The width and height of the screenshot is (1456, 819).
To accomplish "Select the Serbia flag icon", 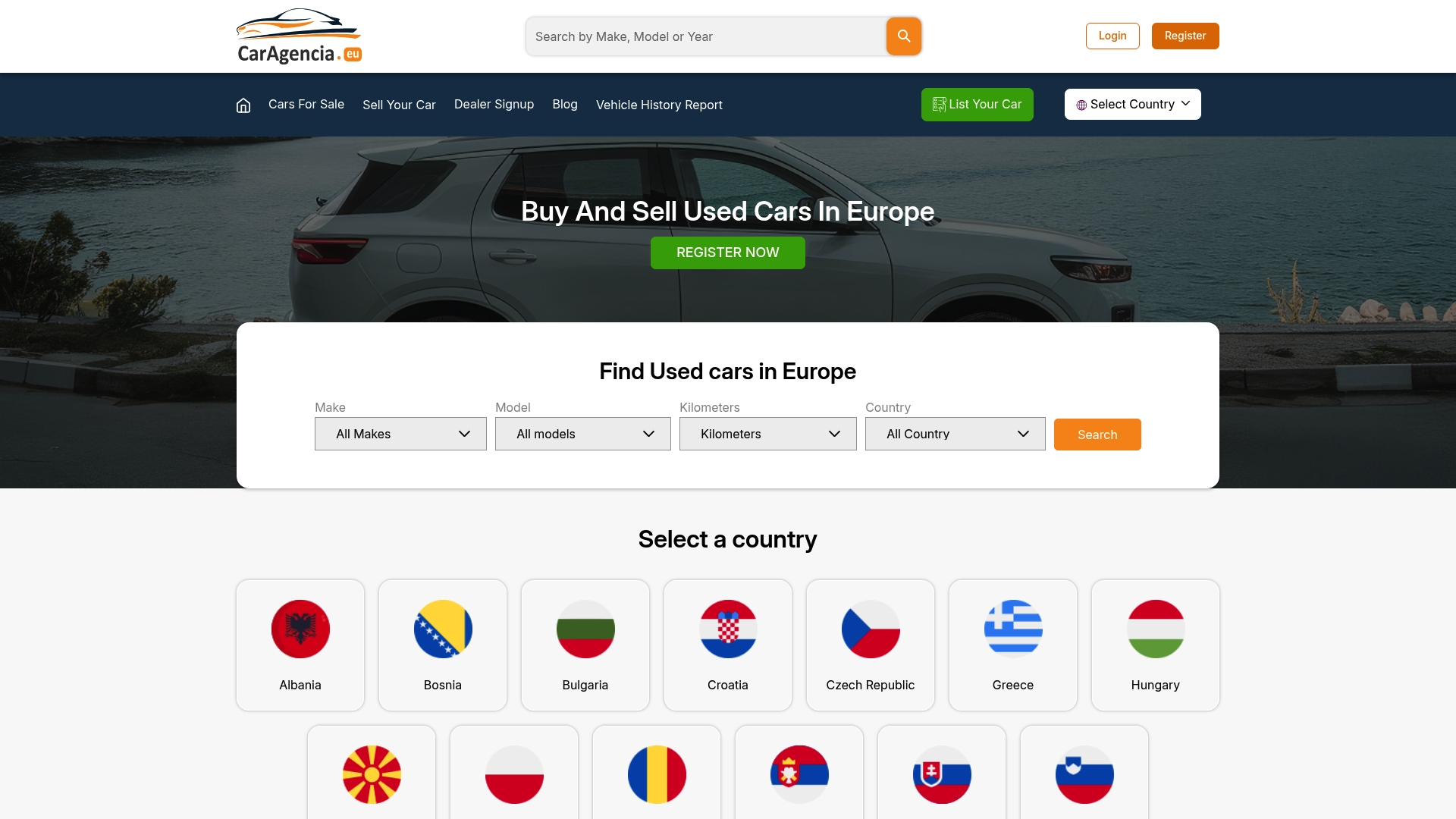I will pos(799,774).
